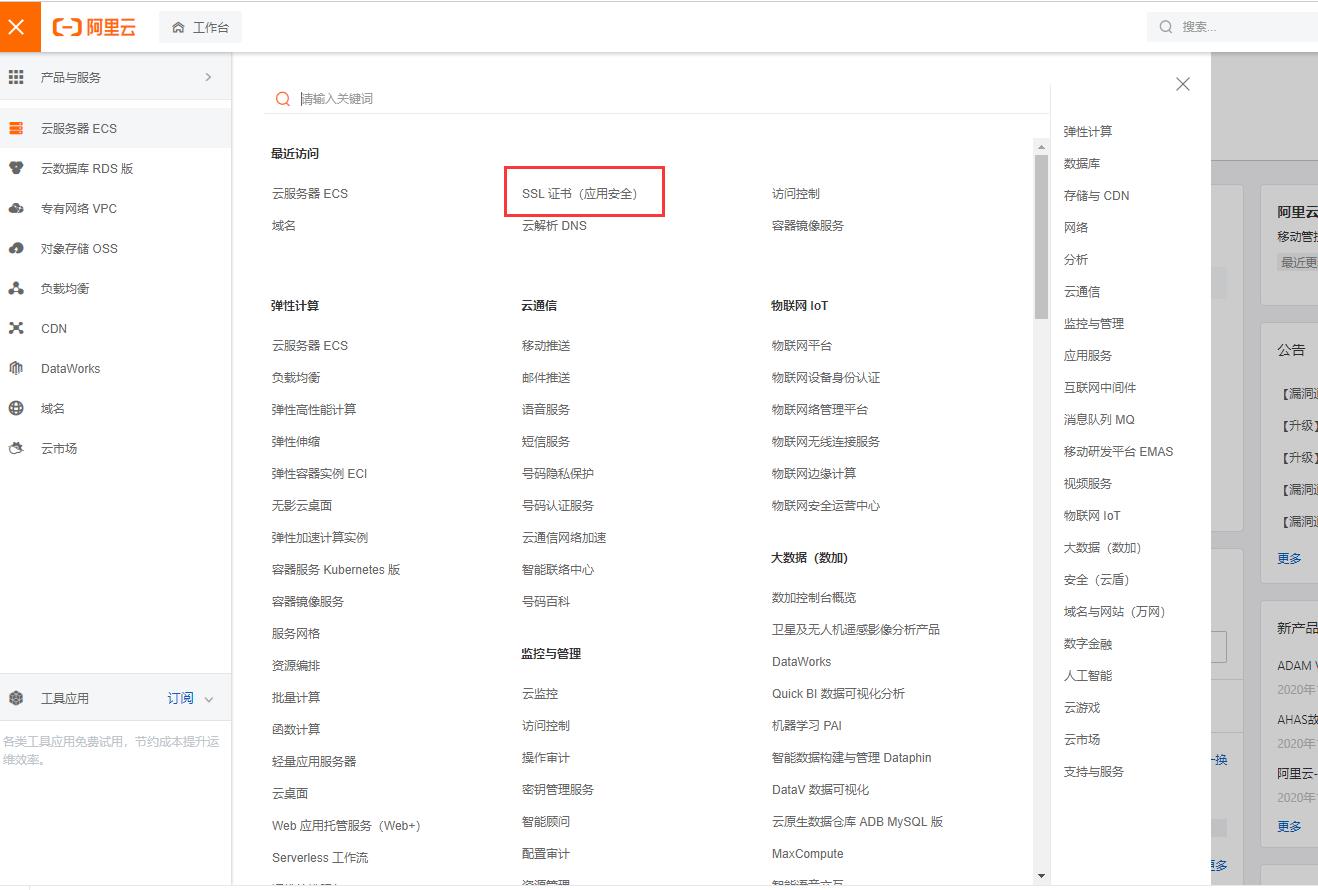Open Web 应用托管服务（Web+） product

click(346, 825)
